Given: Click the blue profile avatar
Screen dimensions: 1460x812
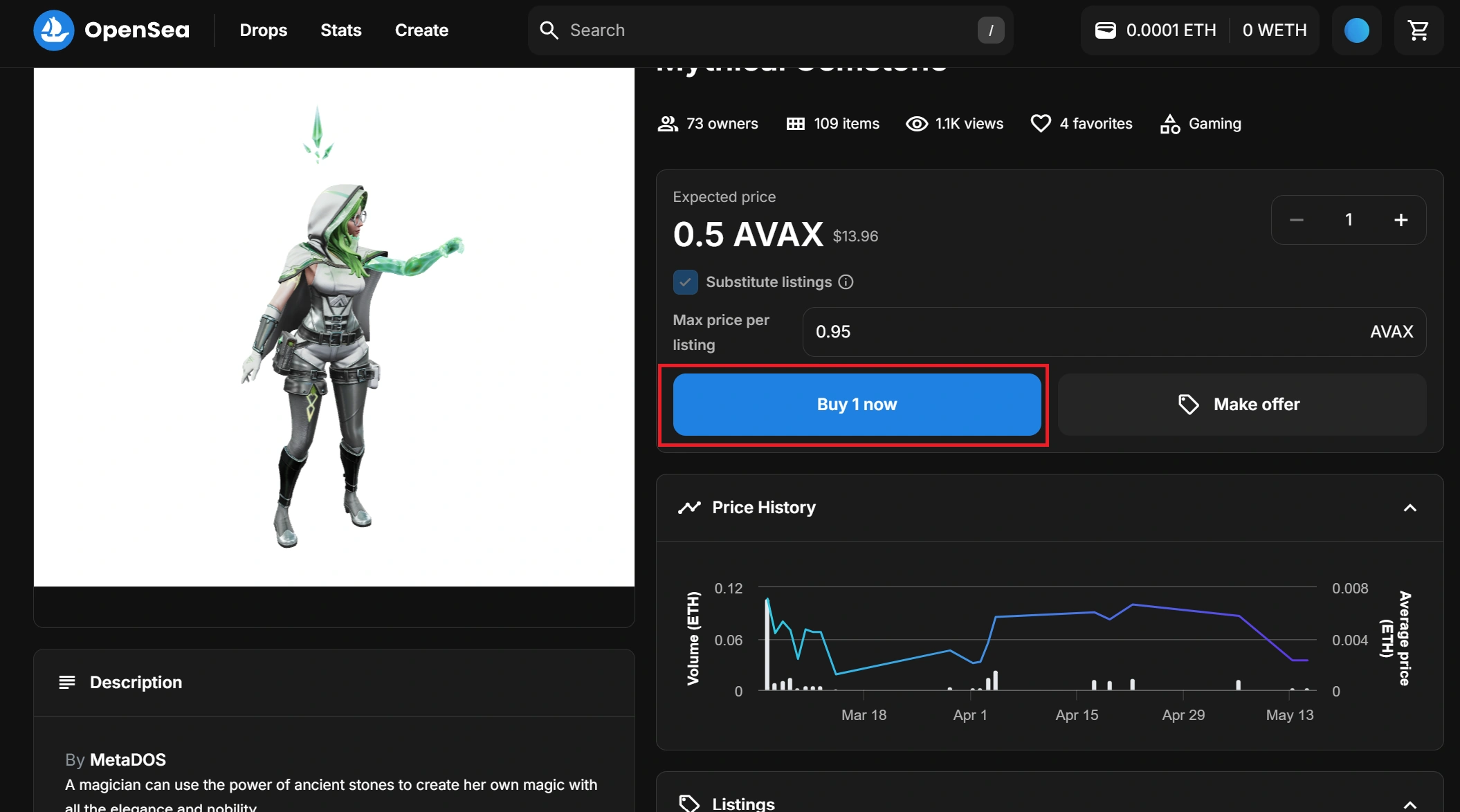Looking at the screenshot, I should coord(1356,30).
